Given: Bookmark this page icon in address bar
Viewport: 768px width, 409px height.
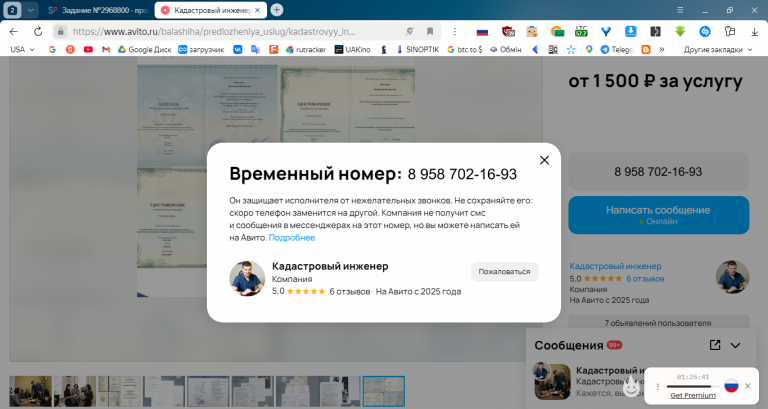Looking at the screenshot, I should click(430, 31).
